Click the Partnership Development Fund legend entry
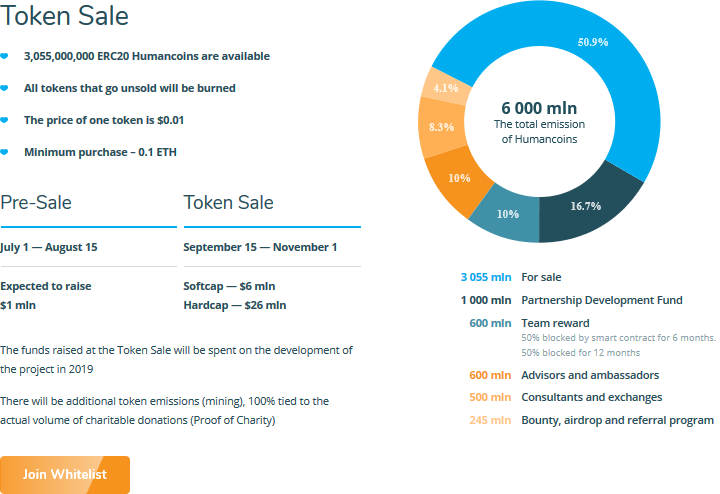Image resolution: width=720 pixels, height=494 pixels. (572, 300)
